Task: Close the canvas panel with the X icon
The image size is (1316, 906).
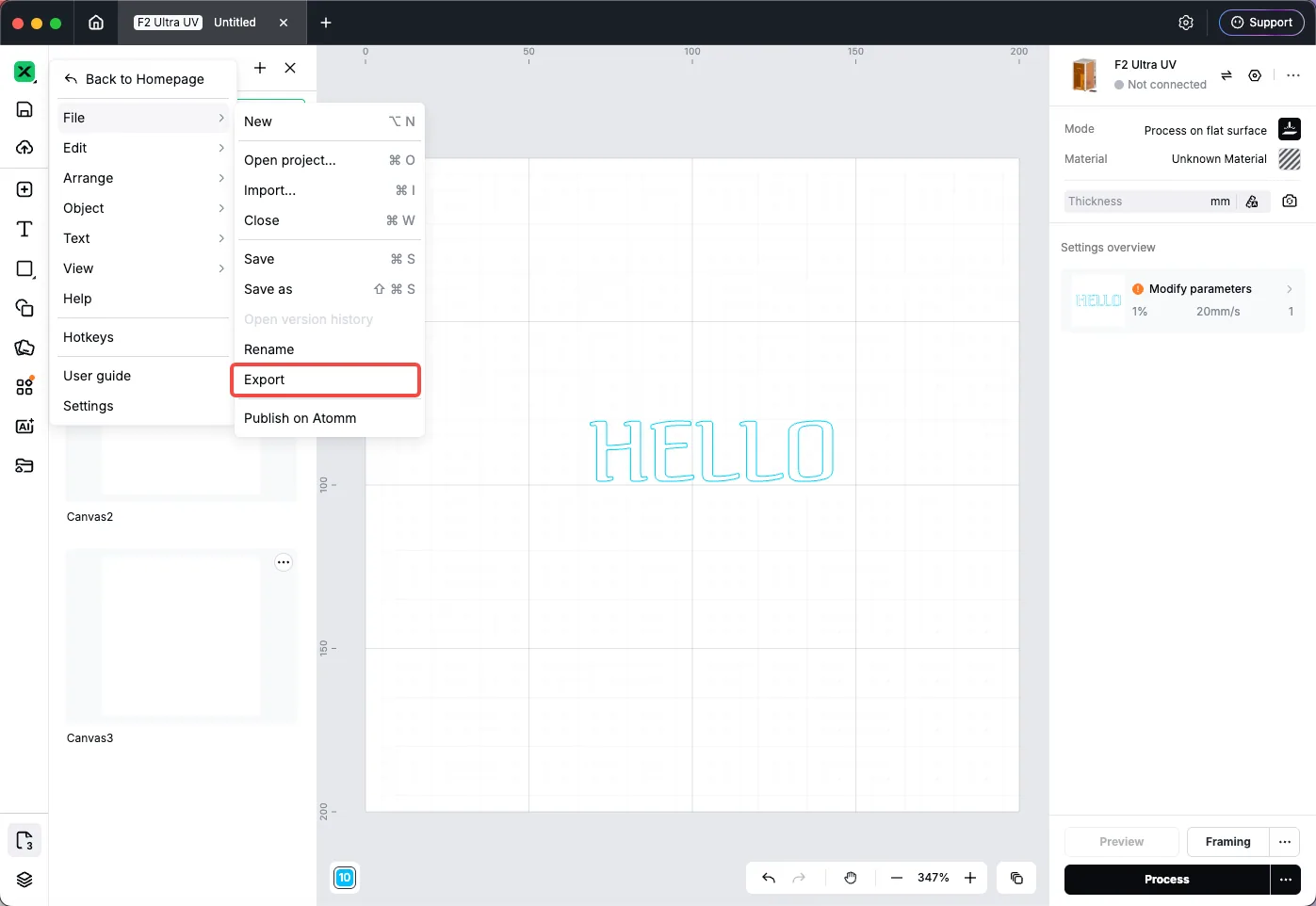Action: pos(290,68)
